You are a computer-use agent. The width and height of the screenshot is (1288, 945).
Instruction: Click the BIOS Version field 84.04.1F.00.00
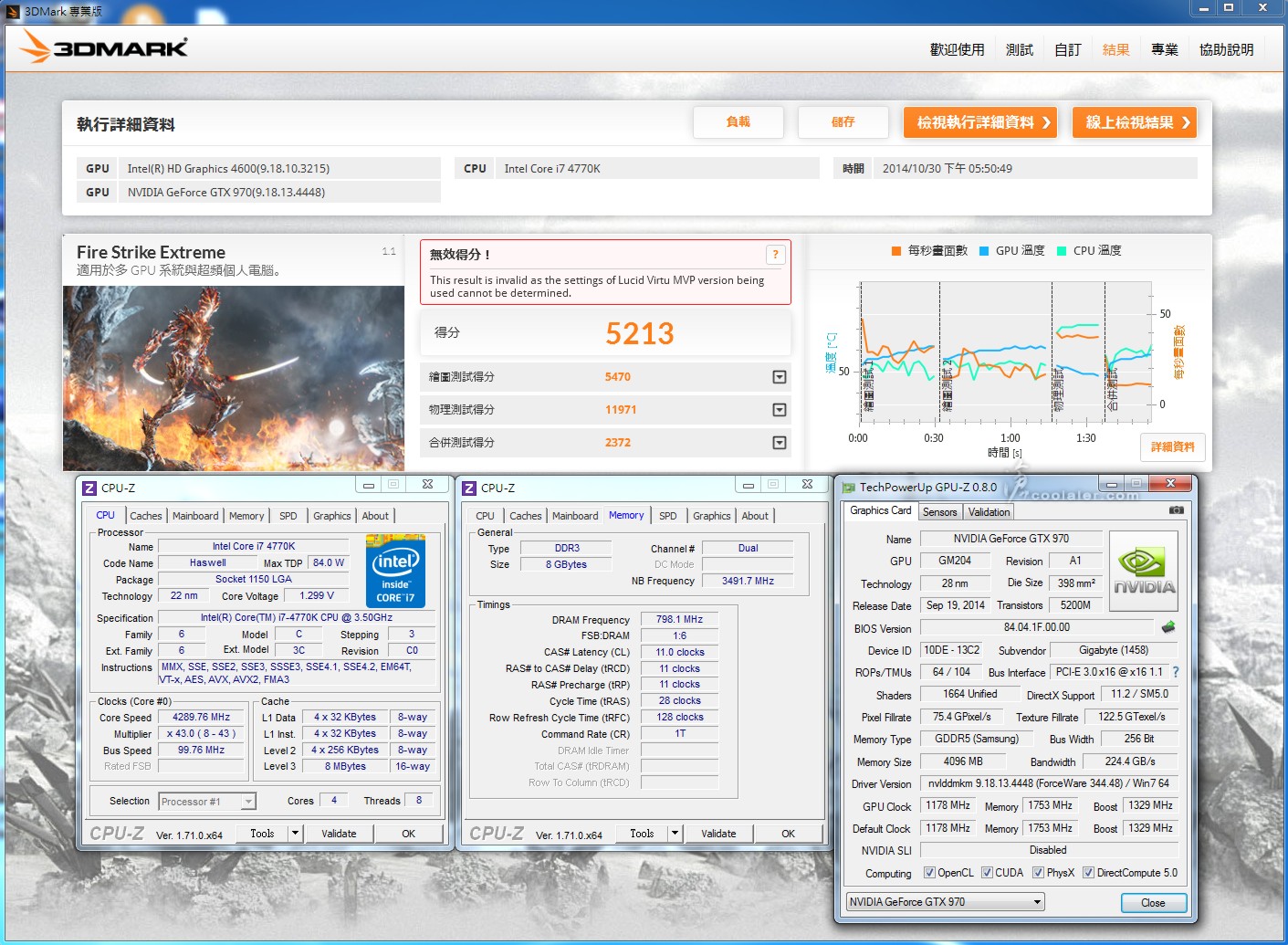1037,628
